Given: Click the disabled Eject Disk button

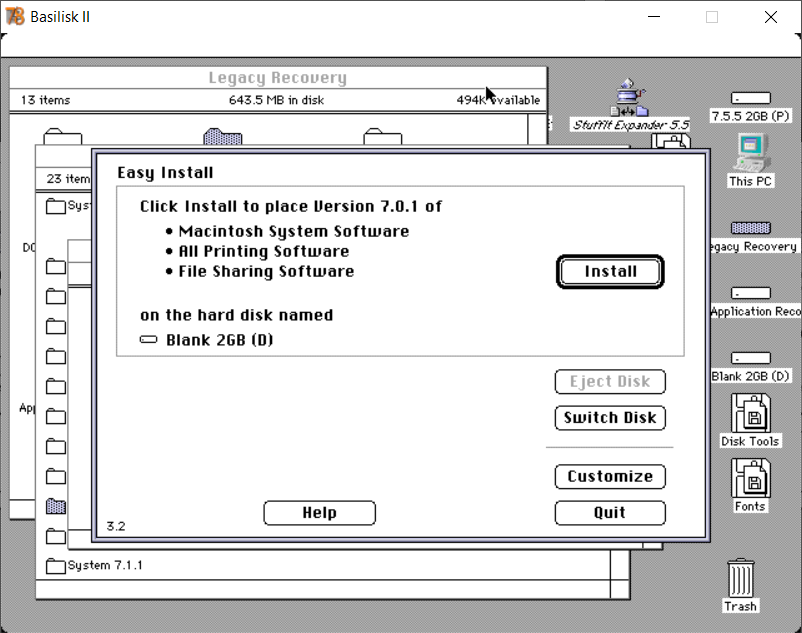Looking at the screenshot, I should click(x=610, y=382).
